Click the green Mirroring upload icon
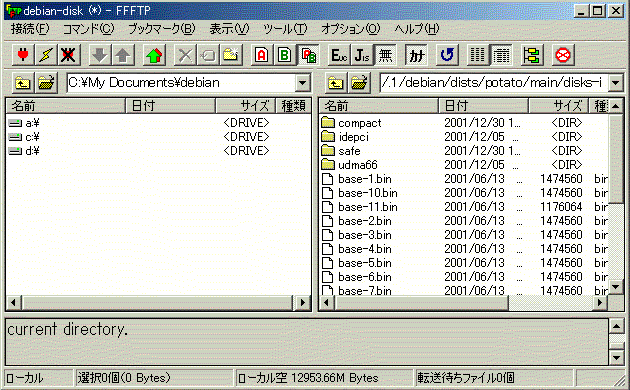 pyautogui.click(x=154, y=55)
